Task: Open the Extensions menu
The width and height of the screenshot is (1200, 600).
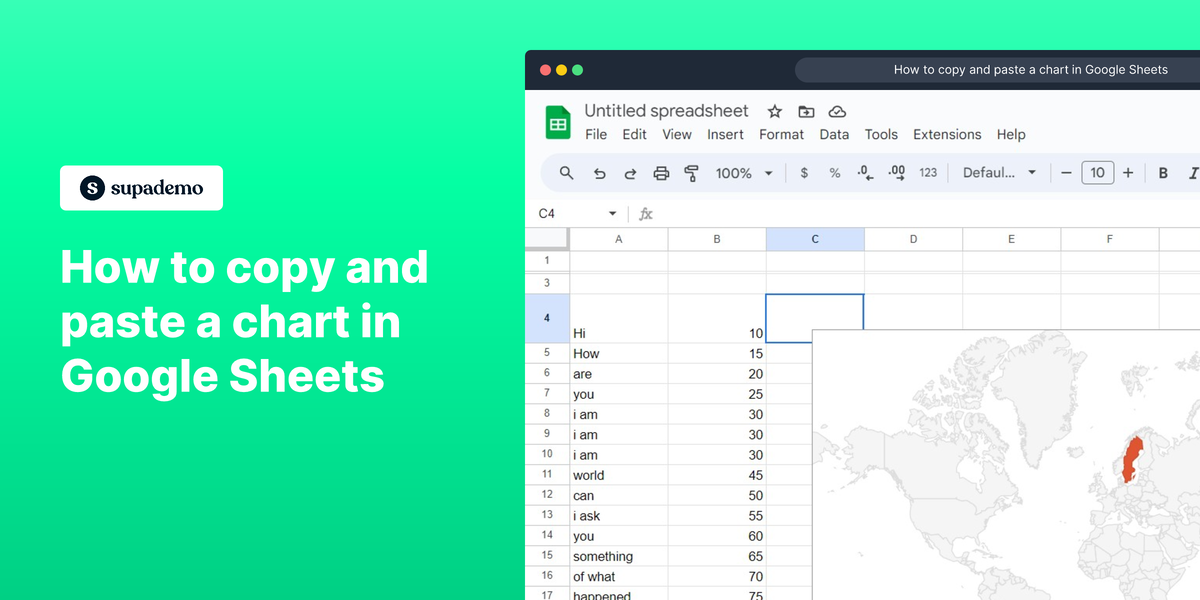Action: [x=946, y=134]
